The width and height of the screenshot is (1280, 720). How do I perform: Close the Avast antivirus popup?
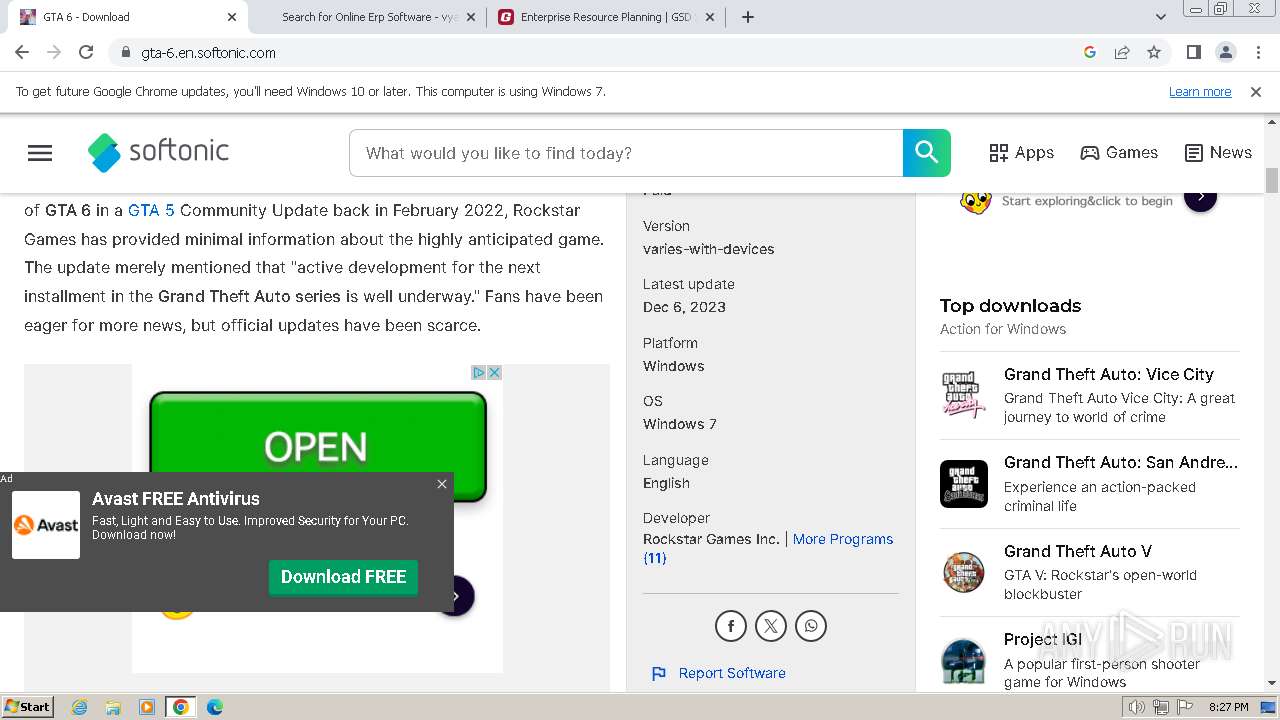coord(442,484)
